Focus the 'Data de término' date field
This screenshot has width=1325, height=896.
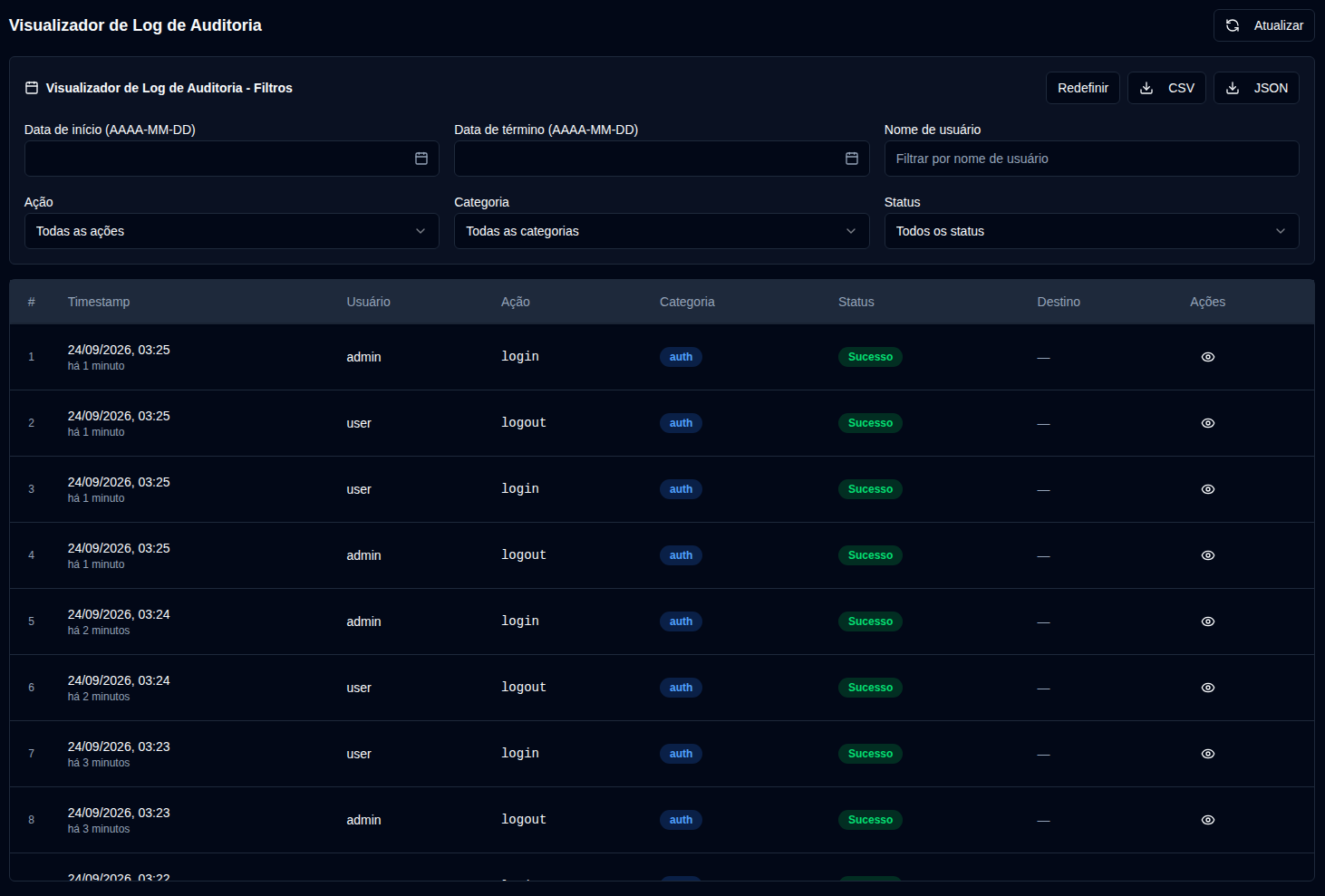click(662, 159)
